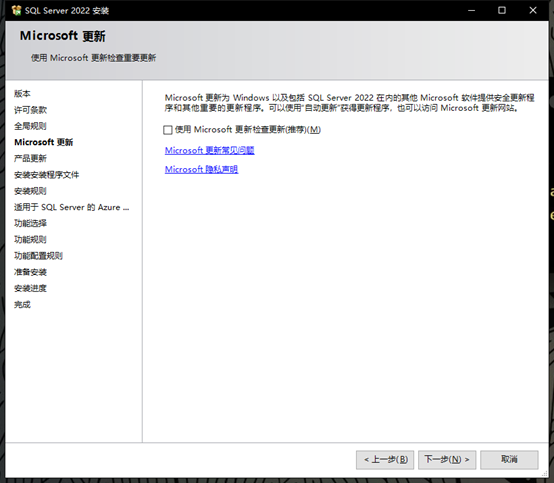The width and height of the screenshot is (554, 483).
Task: Select 适用于 SQL Server 的 Azure step
Action: coord(72,207)
